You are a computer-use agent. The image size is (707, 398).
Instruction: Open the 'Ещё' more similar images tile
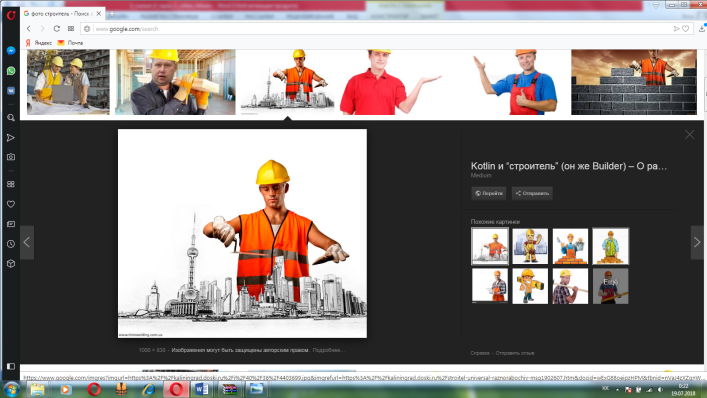611,286
